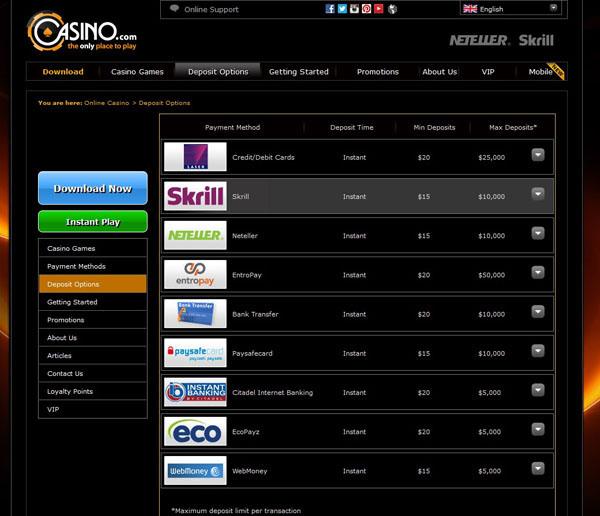
Task: Click the EcoPayz eco logo
Action: 195,431
